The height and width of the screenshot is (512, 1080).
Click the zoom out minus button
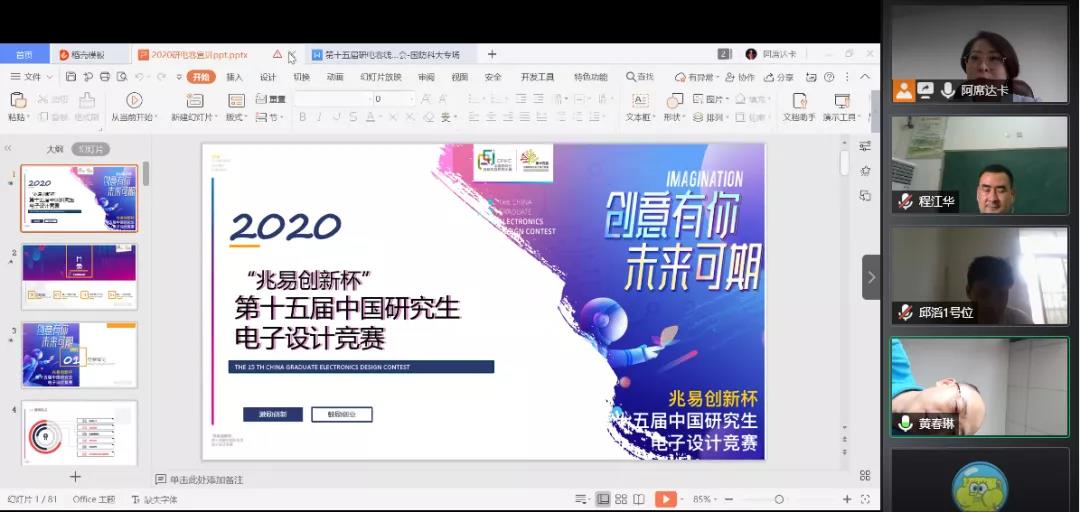tap(729, 500)
